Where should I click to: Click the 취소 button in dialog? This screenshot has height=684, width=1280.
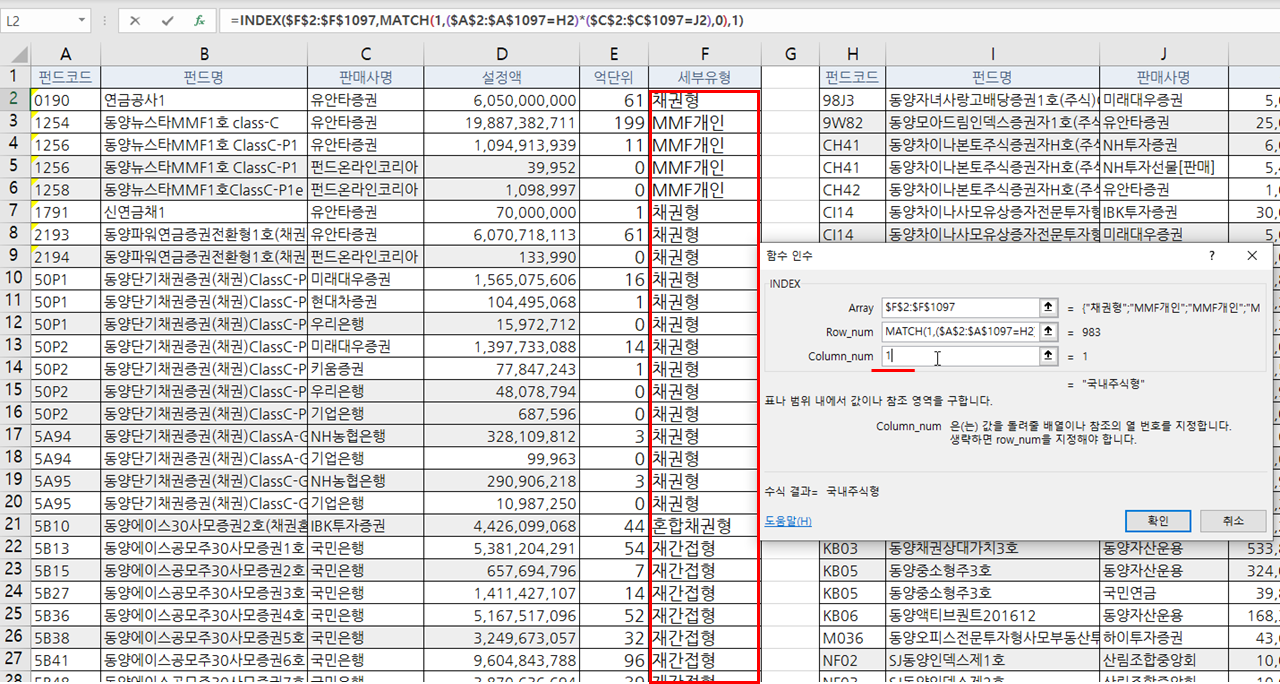pyautogui.click(x=1233, y=521)
